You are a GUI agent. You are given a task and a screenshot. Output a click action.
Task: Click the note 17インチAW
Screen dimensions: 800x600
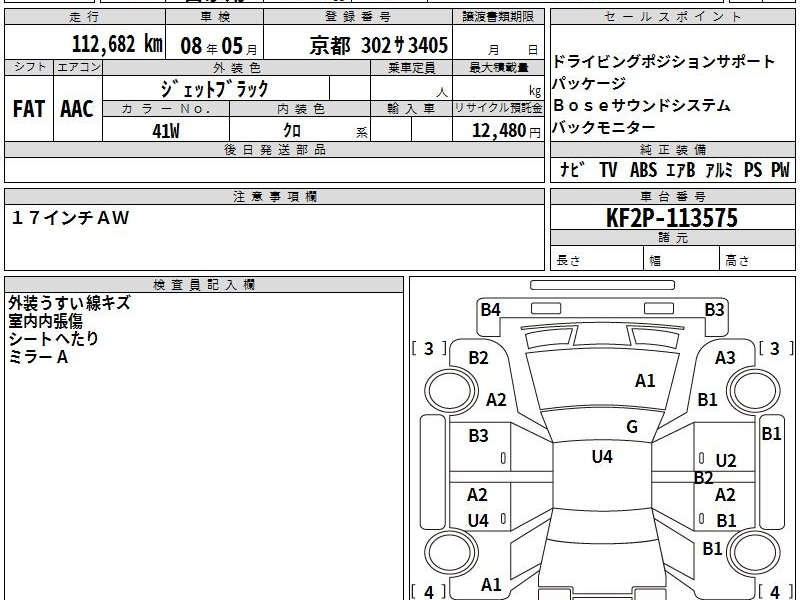pos(70,218)
